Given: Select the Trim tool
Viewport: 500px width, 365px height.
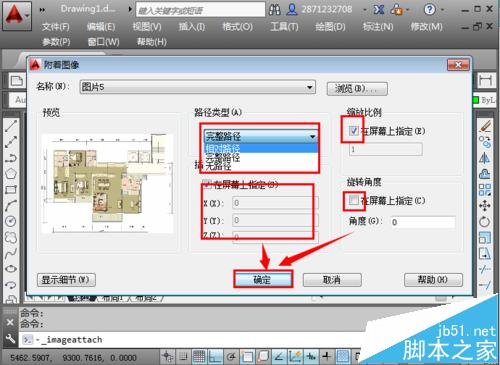Looking at the screenshot, I should point(485,269).
